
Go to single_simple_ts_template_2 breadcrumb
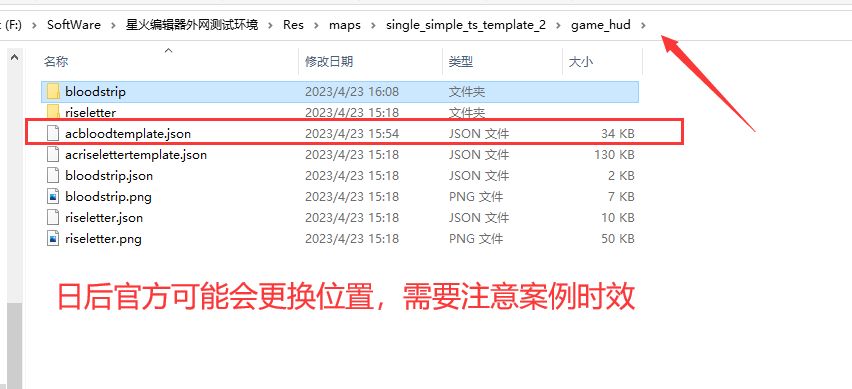click(466, 25)
